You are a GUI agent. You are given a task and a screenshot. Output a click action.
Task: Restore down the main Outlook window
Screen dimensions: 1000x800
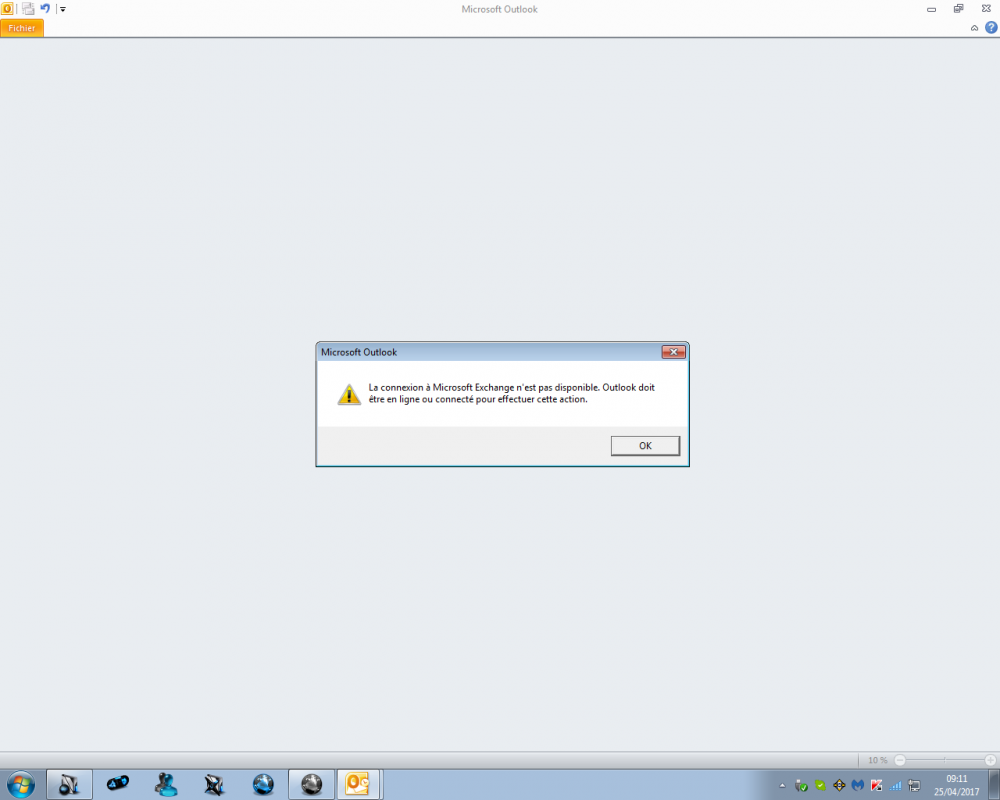[958, 8]
